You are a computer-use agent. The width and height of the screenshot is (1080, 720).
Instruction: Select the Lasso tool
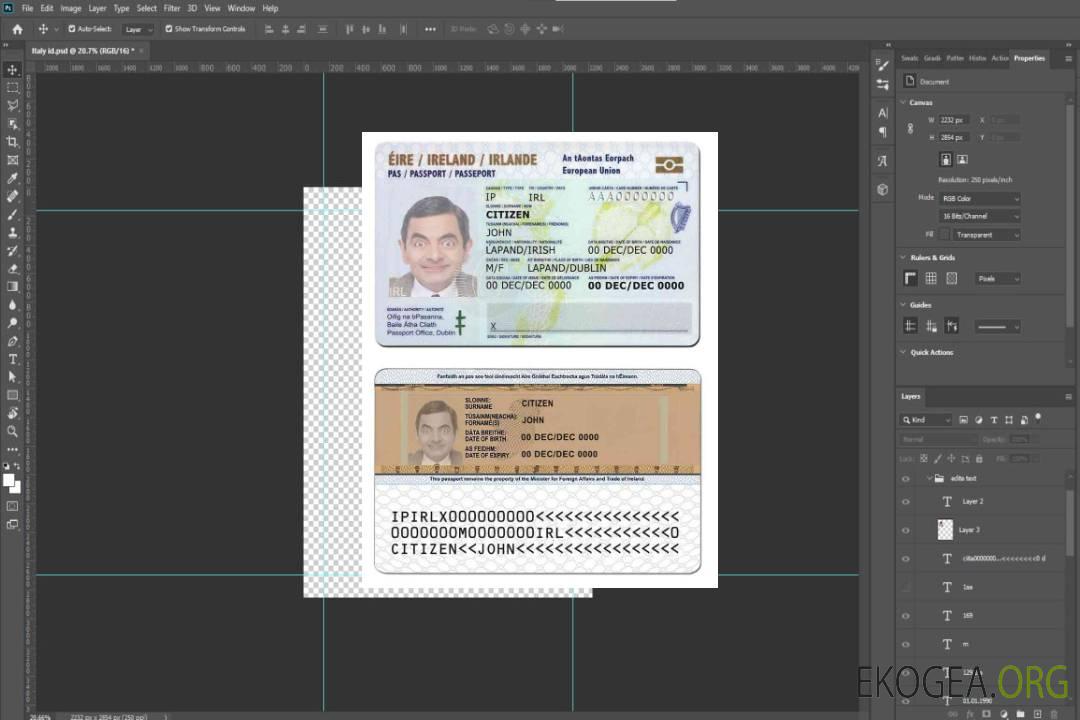(13, 105)
